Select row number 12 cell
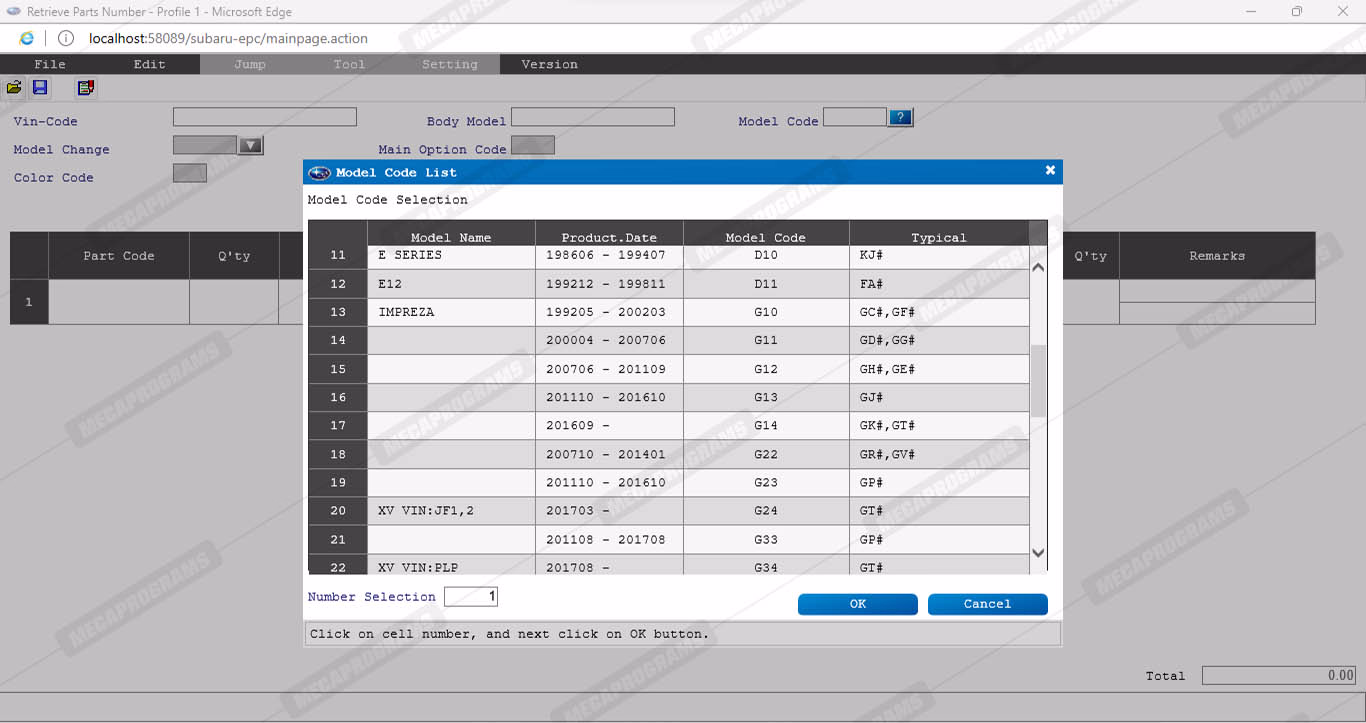The height and width of the screenshot is (723, 1366). coord(338,284)
